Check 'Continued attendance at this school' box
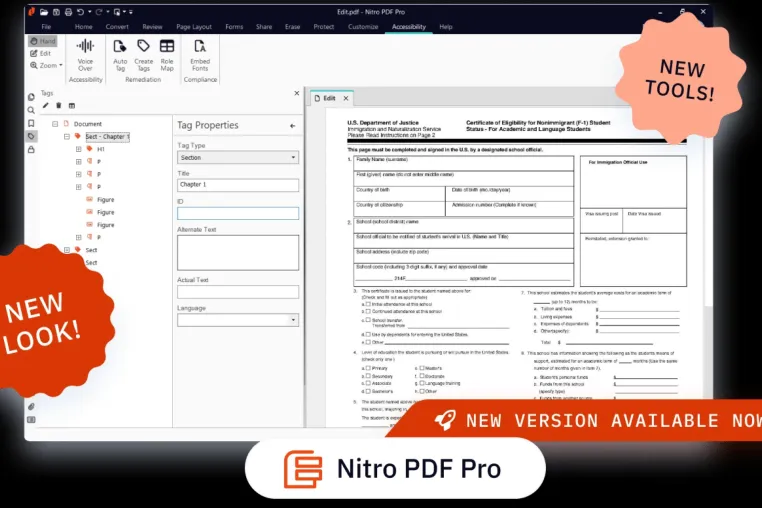Screen dimensions: 762x508 368,311
